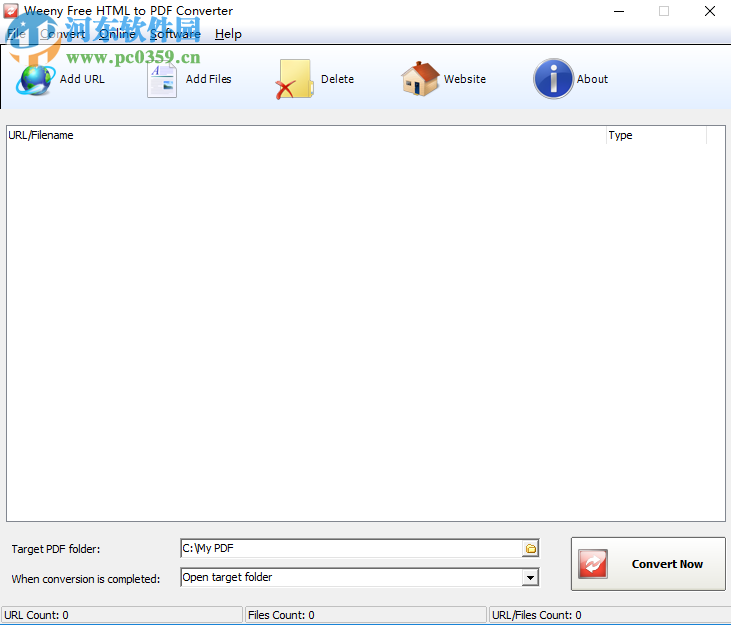This screenshot has width=731, height=625.
Task: Click When conversion is completed label
Action: point(86,579)
